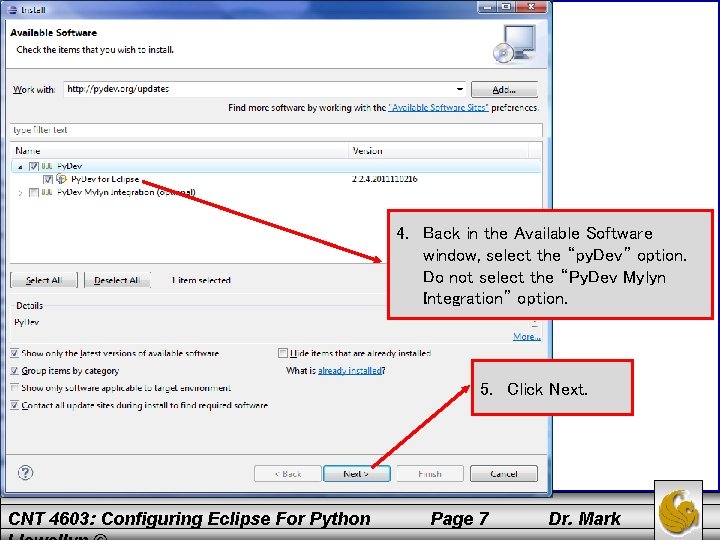Toggle Group items by category checkbox
The width and height of the screenshot is (720, 540).
pyautogui.click(x=14, y=371)
